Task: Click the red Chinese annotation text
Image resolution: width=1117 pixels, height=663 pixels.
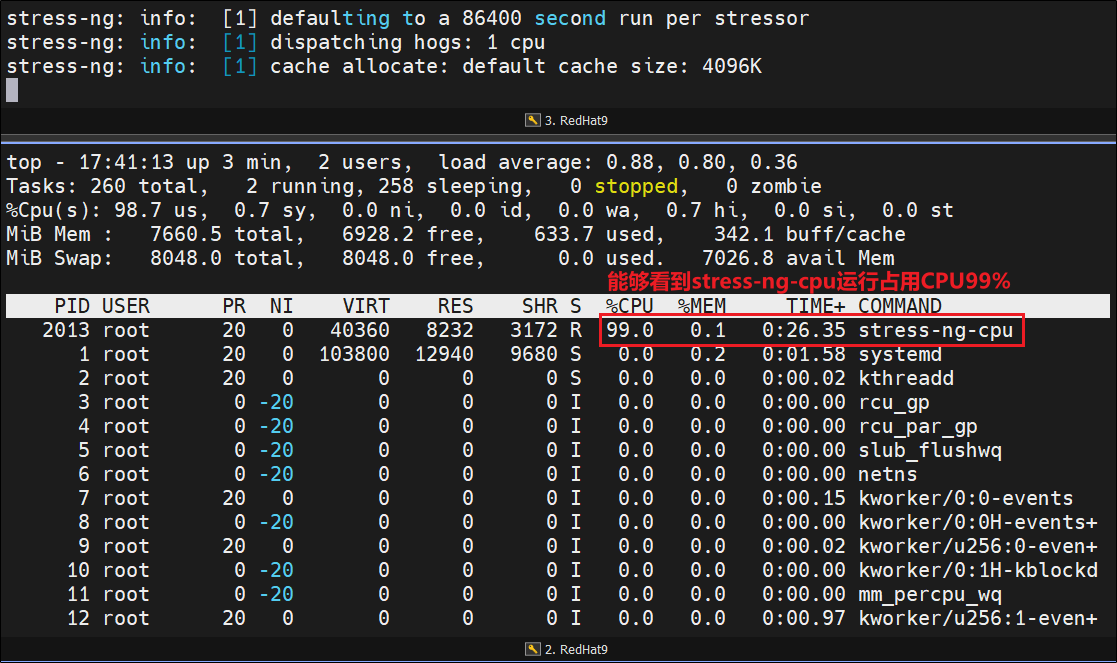Action: pyautogui.click(x=809, y=282)
